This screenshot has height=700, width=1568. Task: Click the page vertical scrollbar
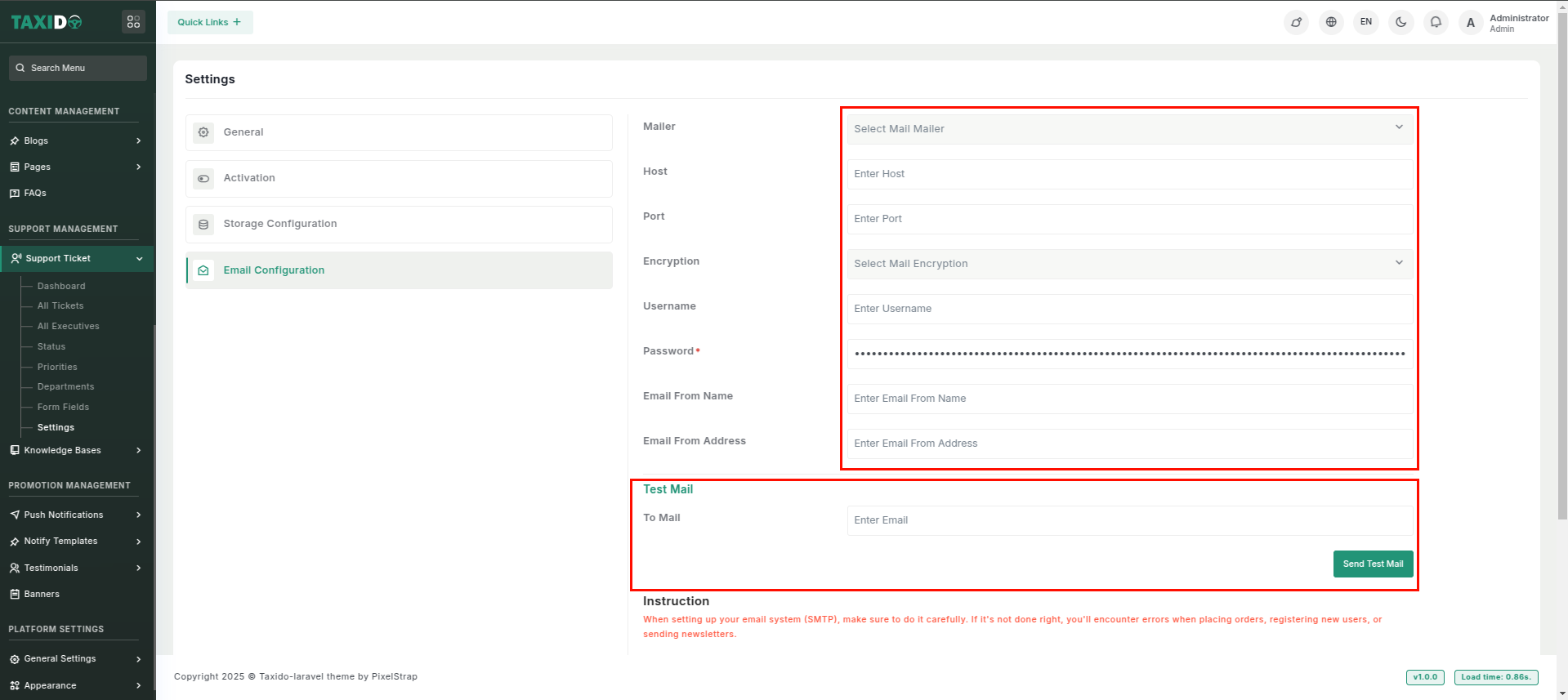1562,261
